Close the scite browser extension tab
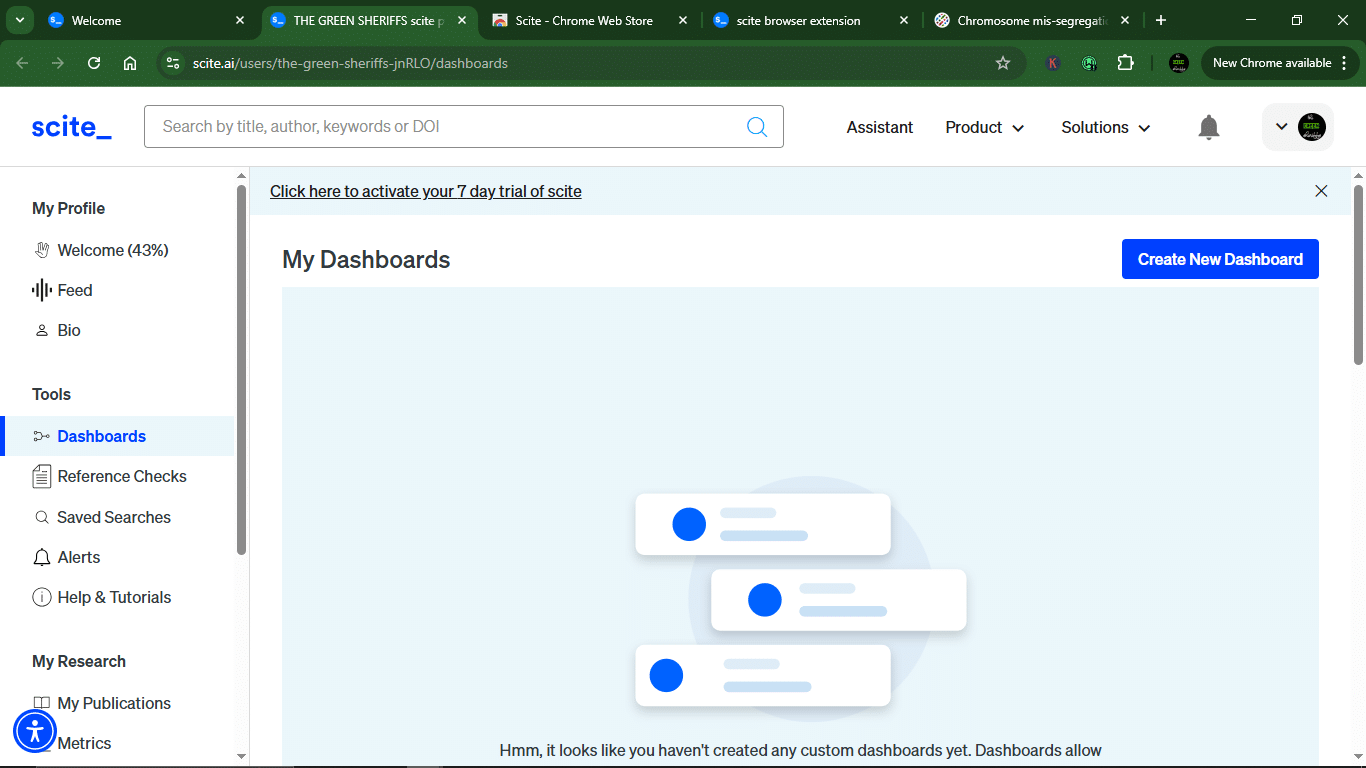The height and width of the screenshot is (768, 1366). coord(903,20)
